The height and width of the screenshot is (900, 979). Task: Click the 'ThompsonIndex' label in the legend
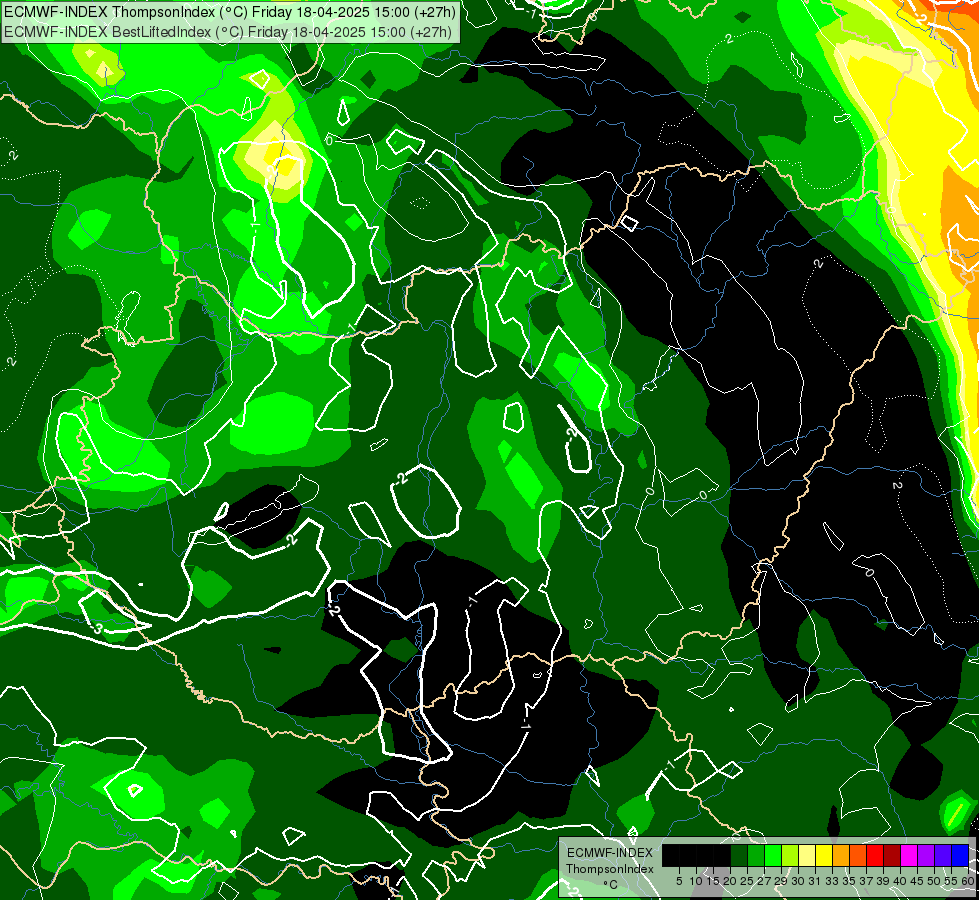click(x=610, y=869)
